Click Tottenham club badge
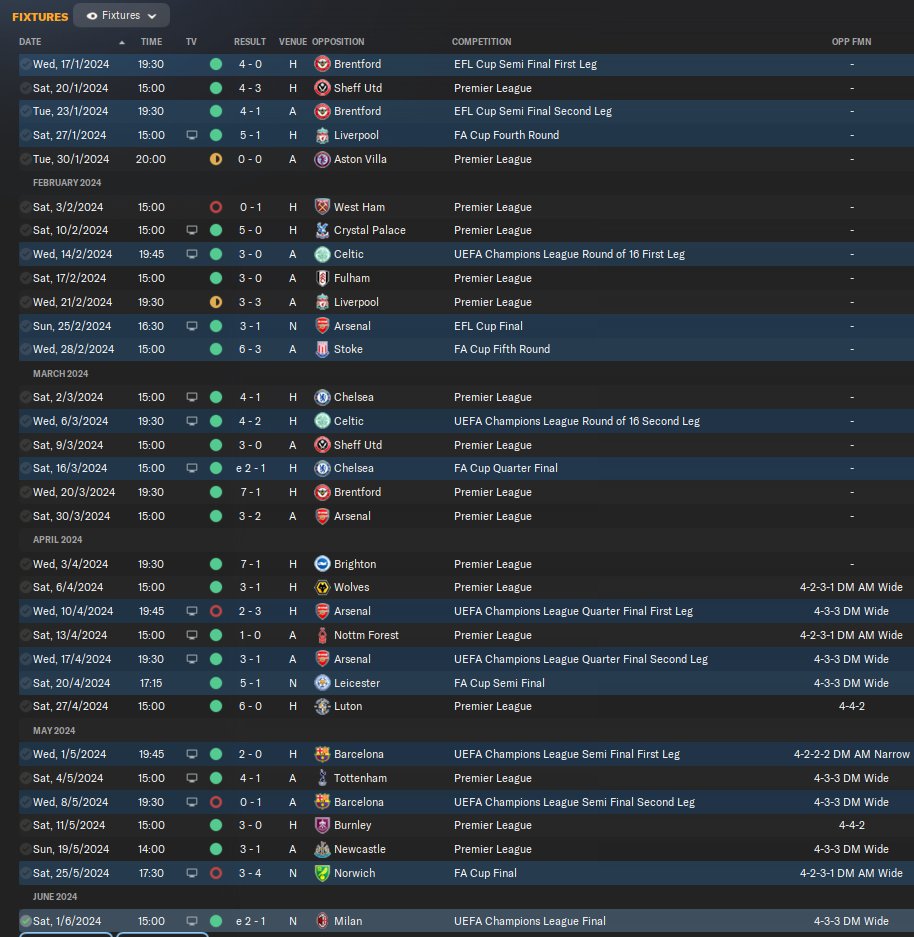 point(322,777)
